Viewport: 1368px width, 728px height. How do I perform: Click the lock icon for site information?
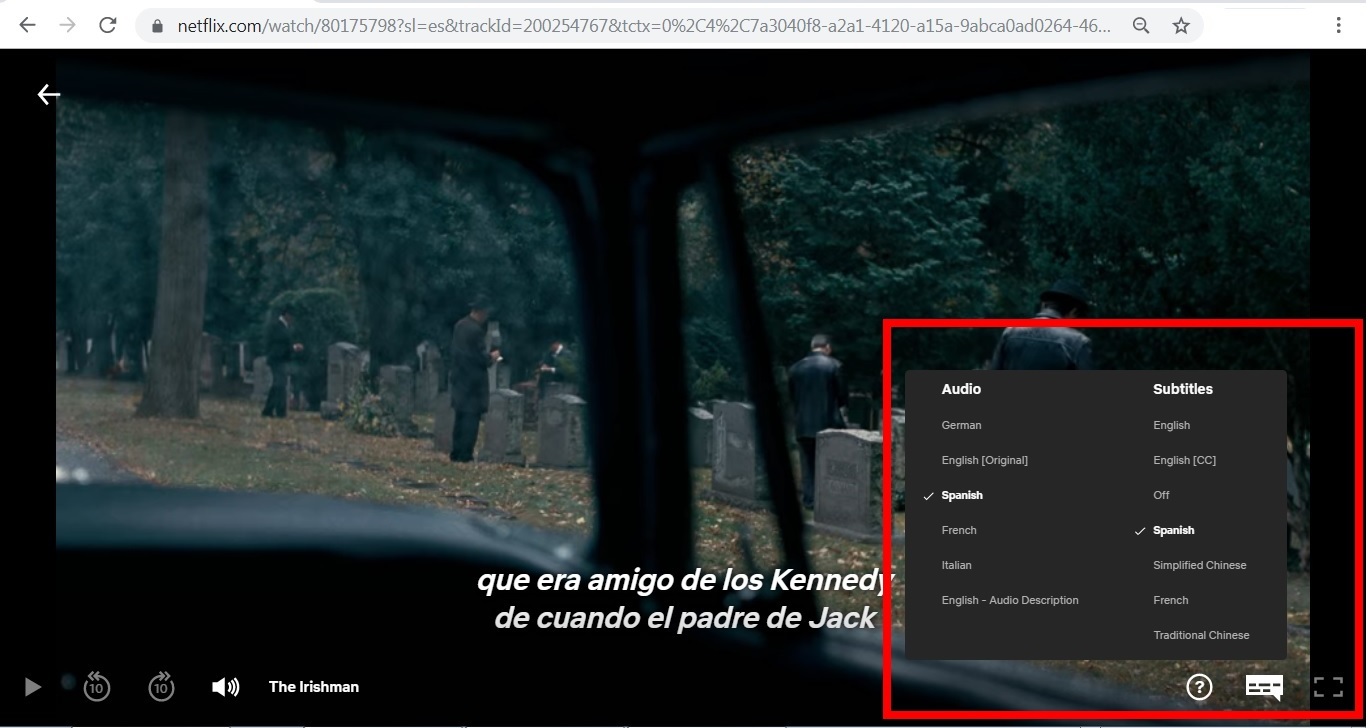tap(157, 27)
